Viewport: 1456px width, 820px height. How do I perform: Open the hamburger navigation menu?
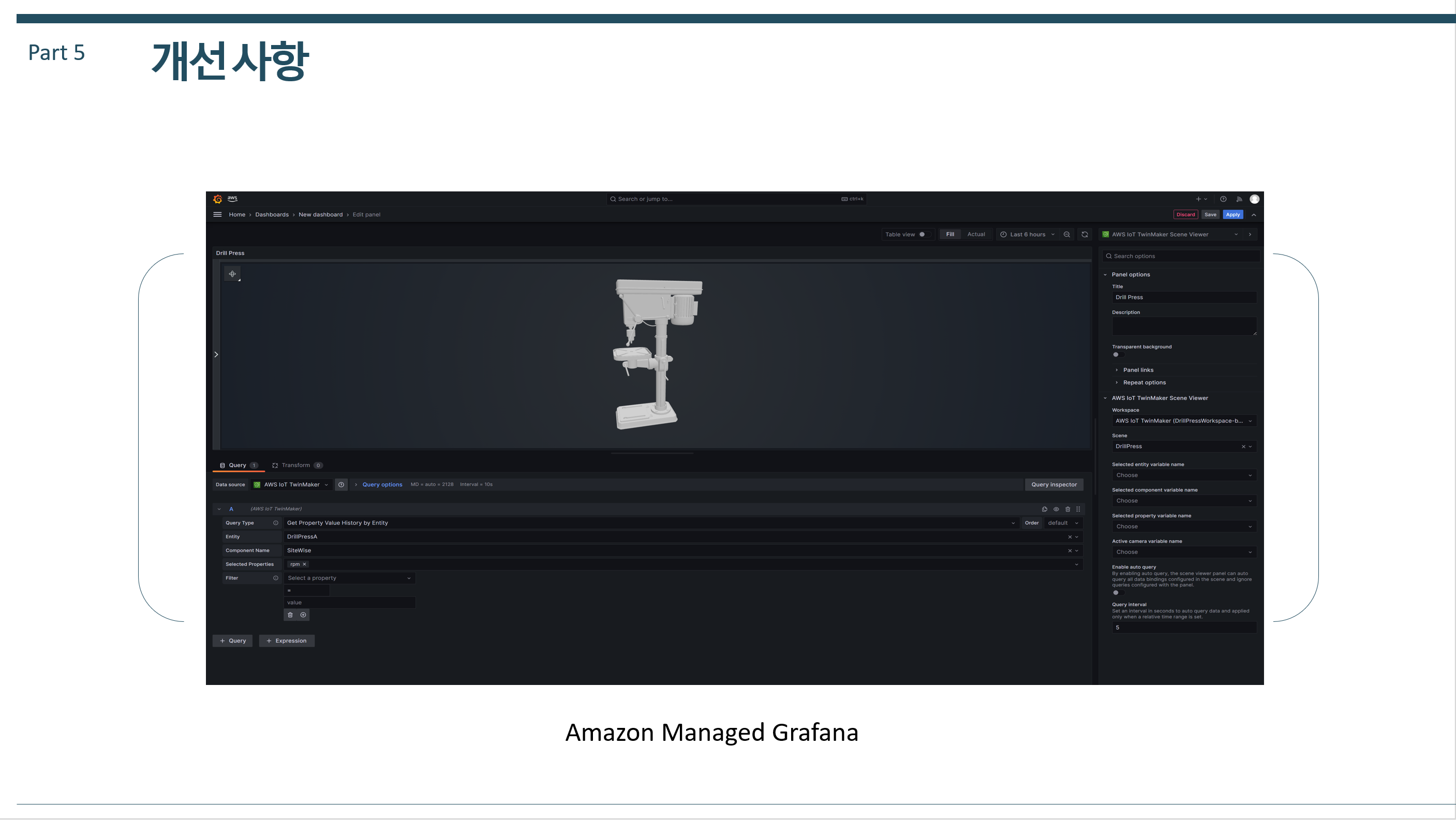coord(217,215)
